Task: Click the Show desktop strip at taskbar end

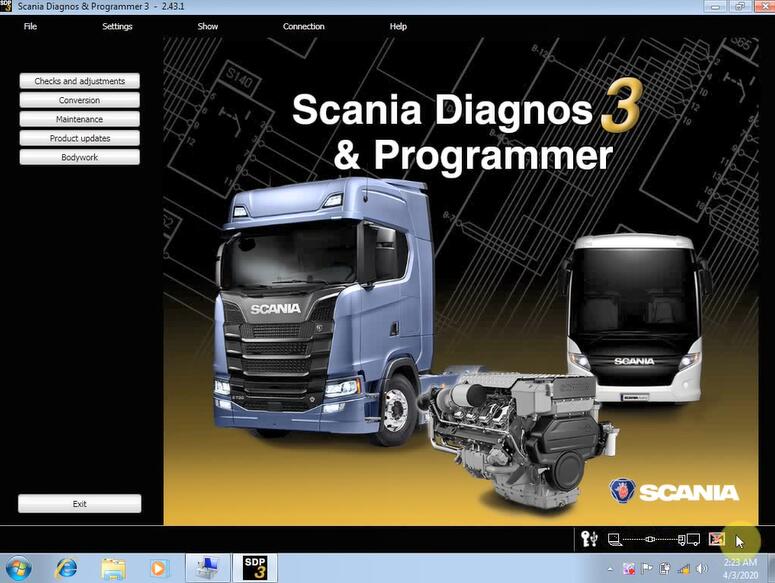Action: pos(771,568)
